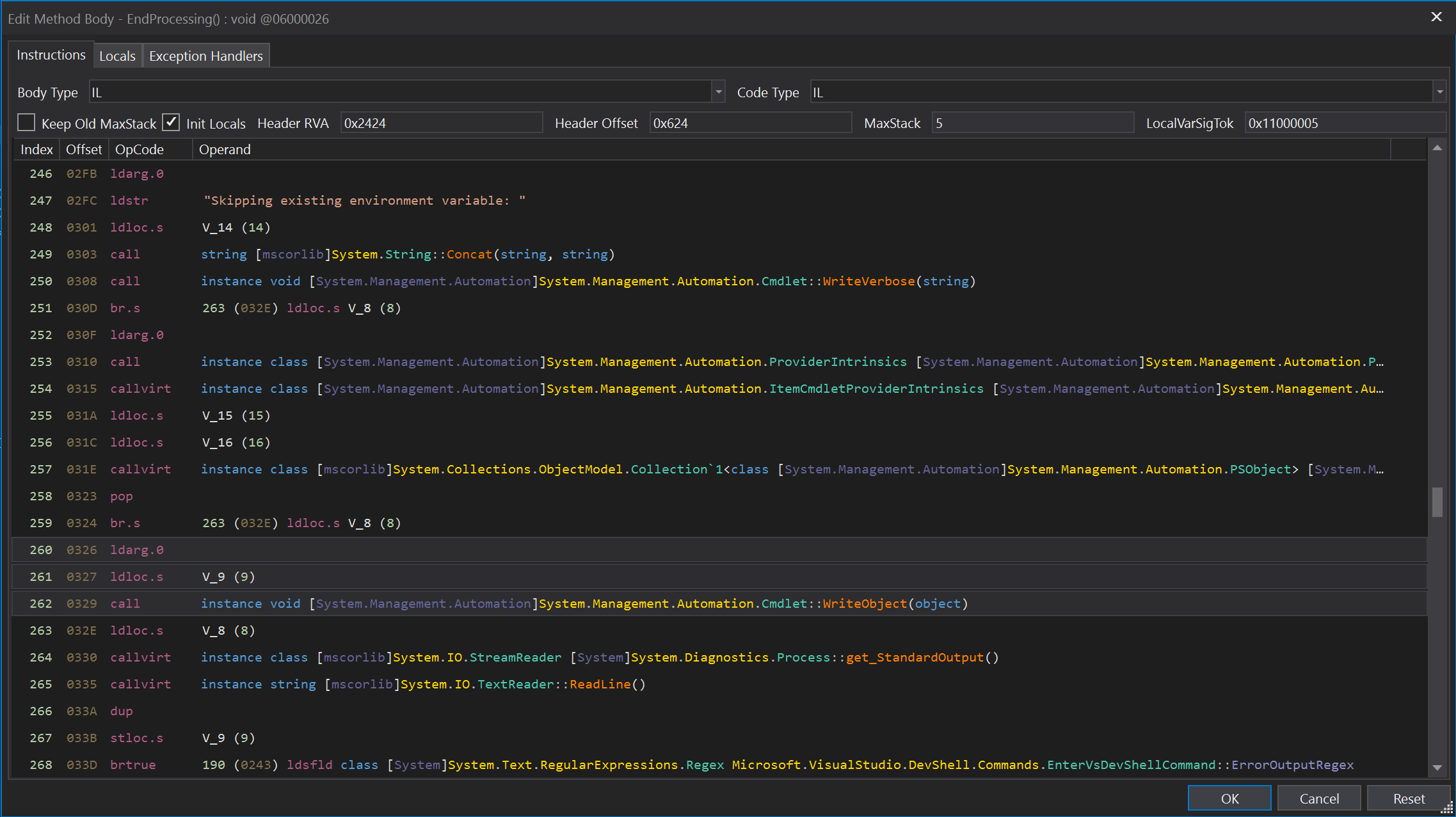This screenshot has width=1456, height=817.
Task: Click the Reset button
Action: 1408,798
